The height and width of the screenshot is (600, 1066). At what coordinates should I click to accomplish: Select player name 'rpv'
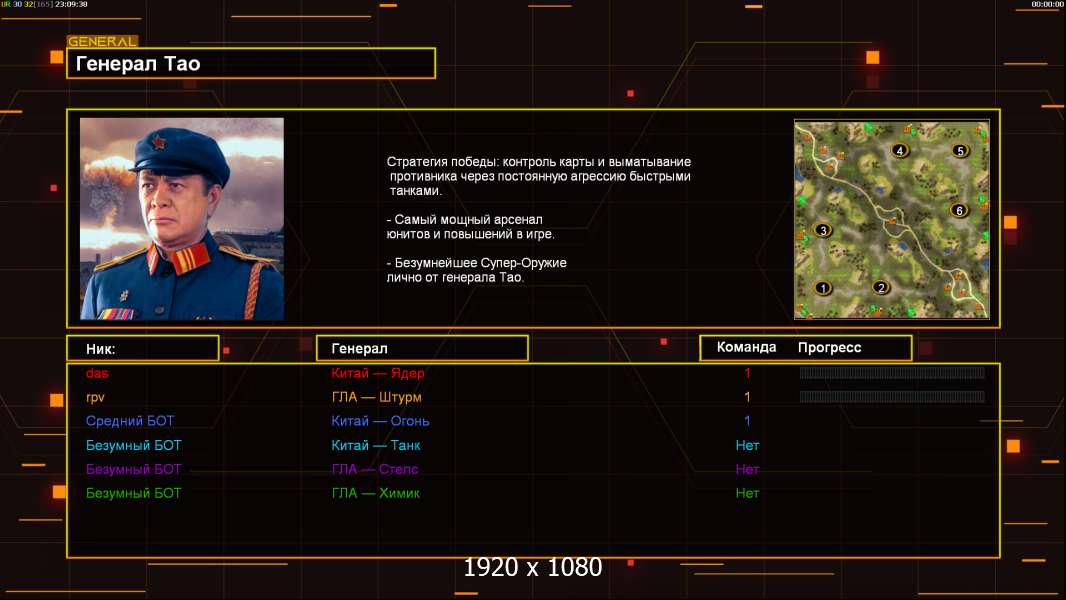pos(95,398)
